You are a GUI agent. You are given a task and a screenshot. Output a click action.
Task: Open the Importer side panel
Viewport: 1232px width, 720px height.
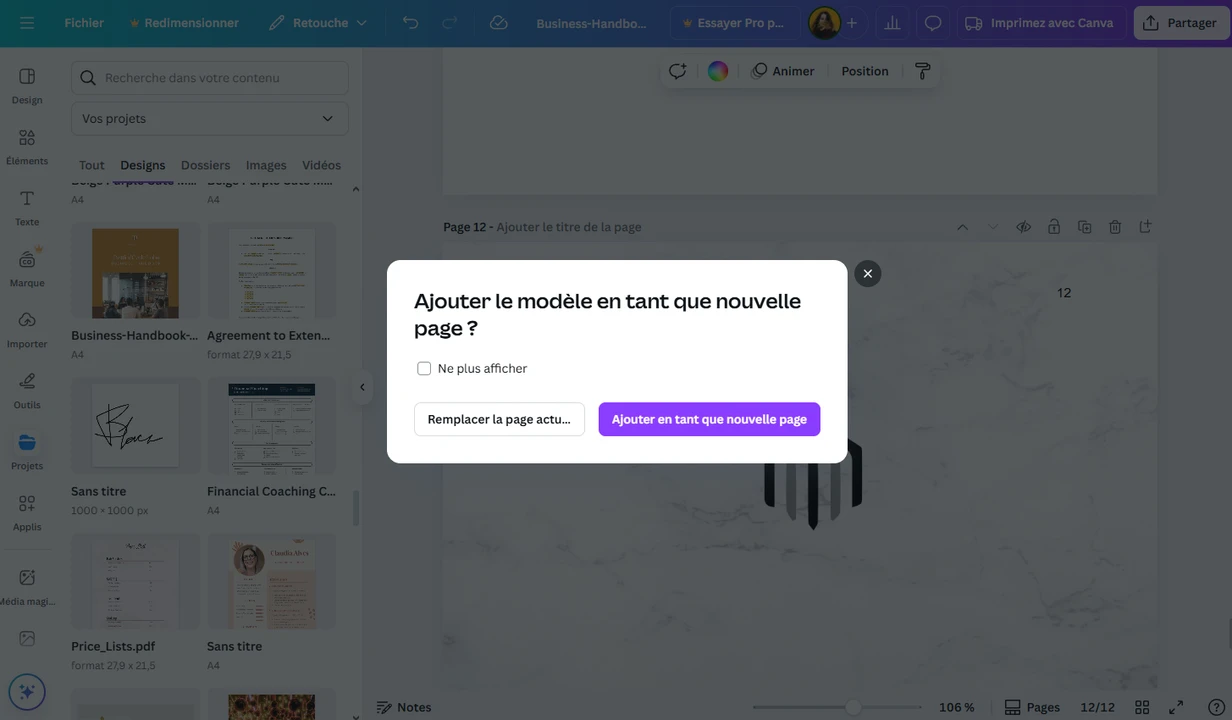(27, 329)
